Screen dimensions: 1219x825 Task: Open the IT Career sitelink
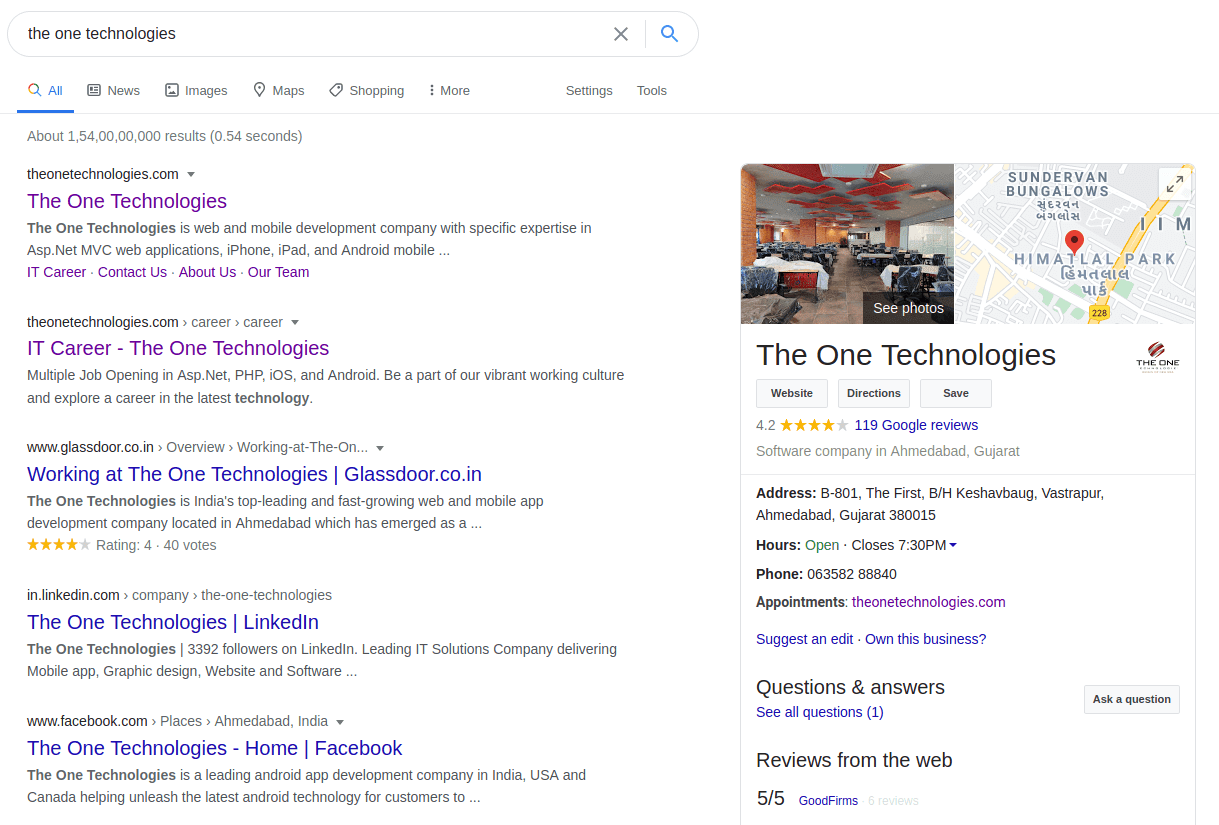coord(57,272)
